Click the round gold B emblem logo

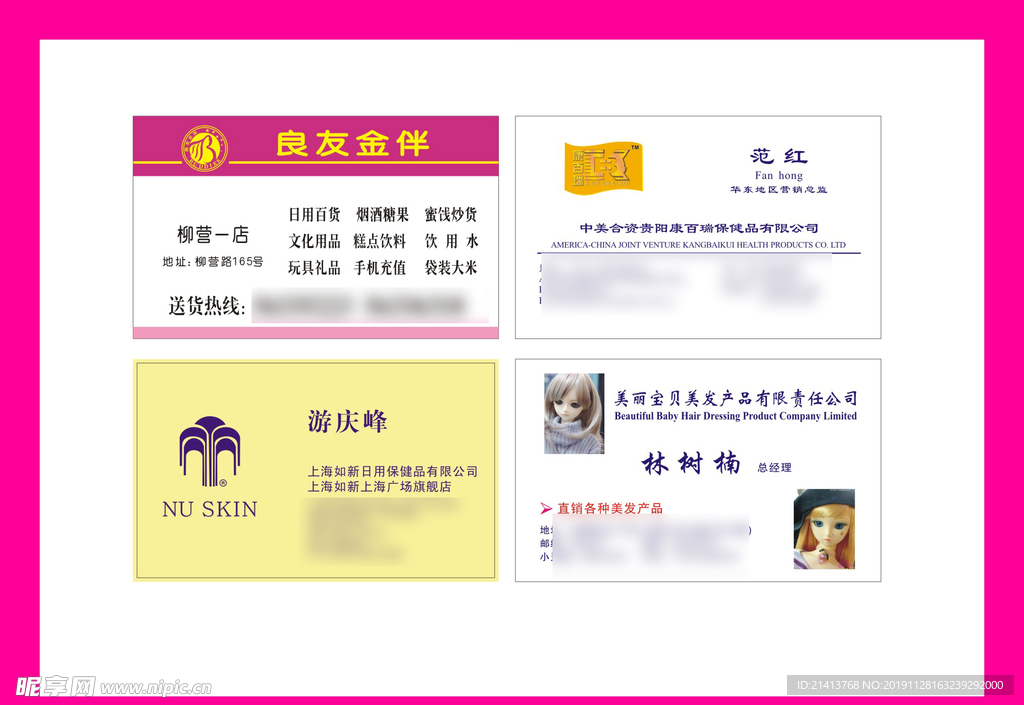point(204,148)
